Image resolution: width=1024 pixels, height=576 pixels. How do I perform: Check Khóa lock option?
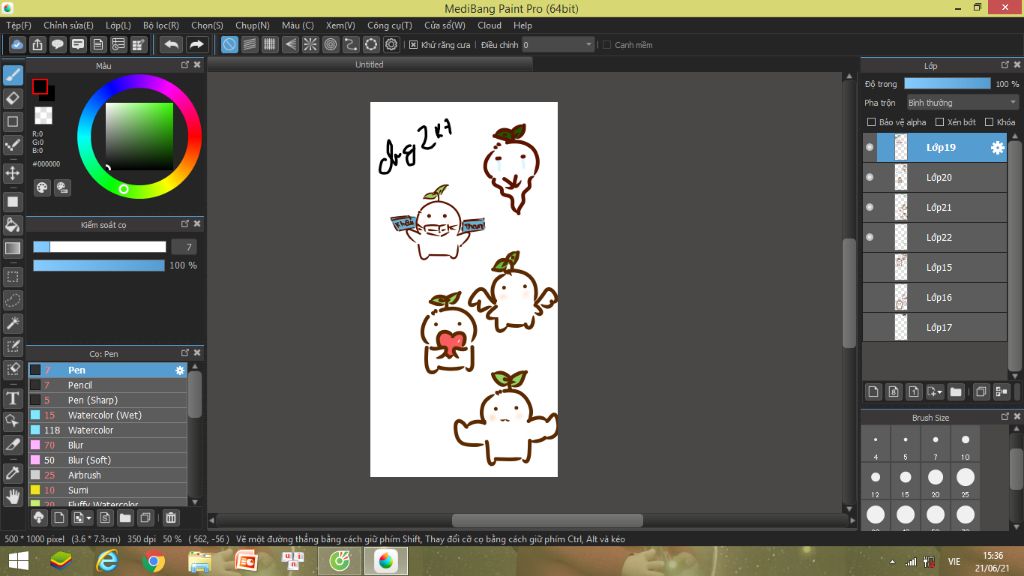coord(989,122)
